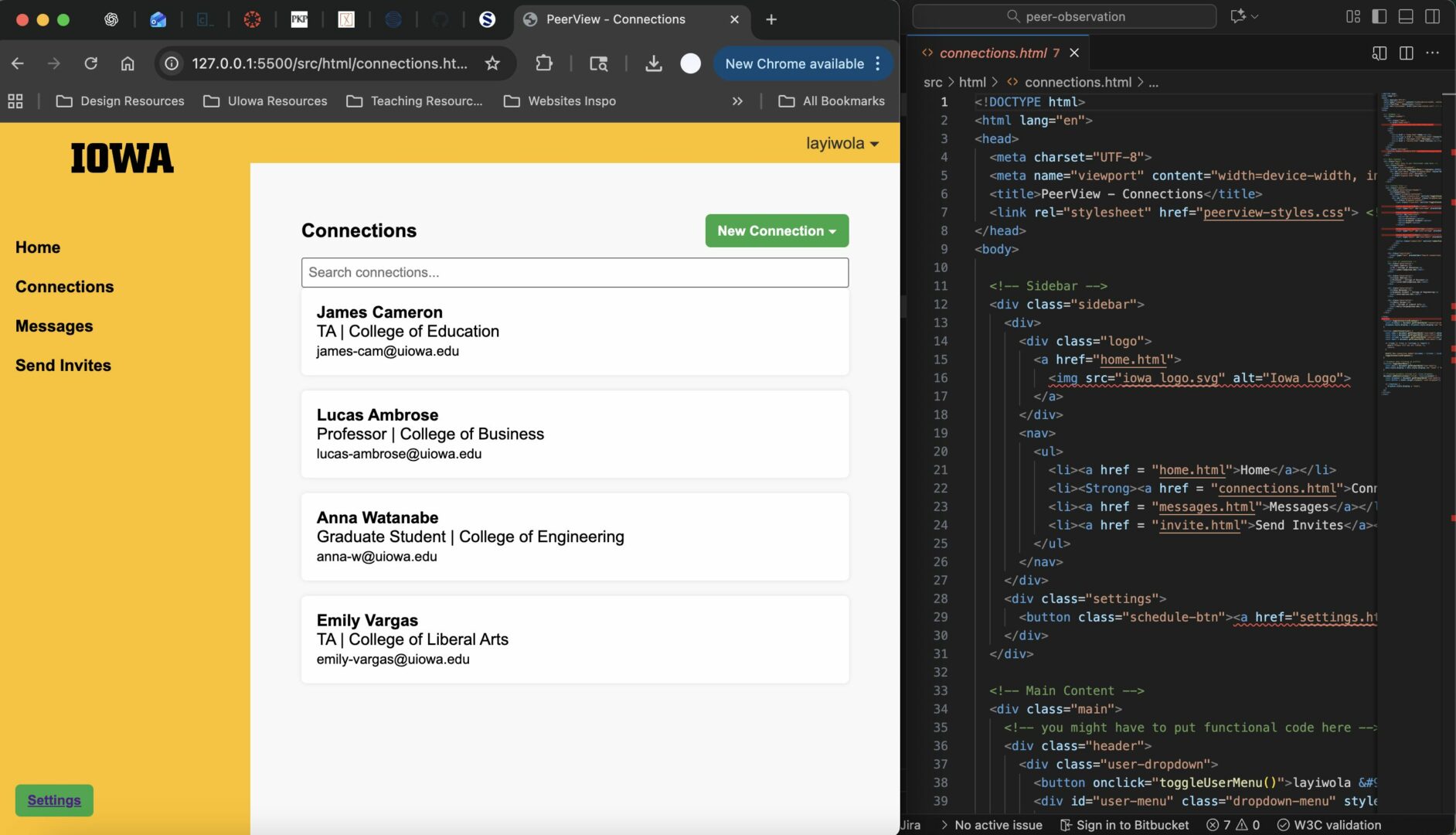1456x835 pixels.
Task: Split the VS Code editor right
Action: [1406, 53]
